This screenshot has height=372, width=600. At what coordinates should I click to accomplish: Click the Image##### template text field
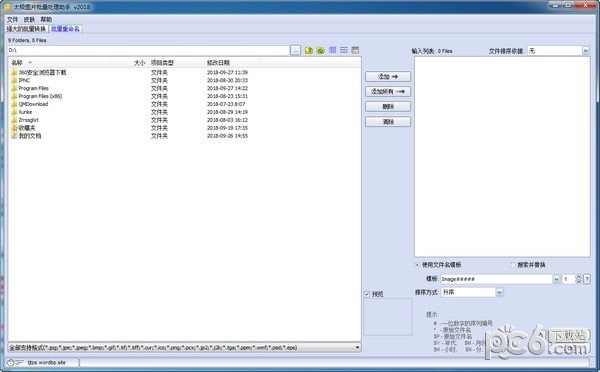click(x=496, y=279)
